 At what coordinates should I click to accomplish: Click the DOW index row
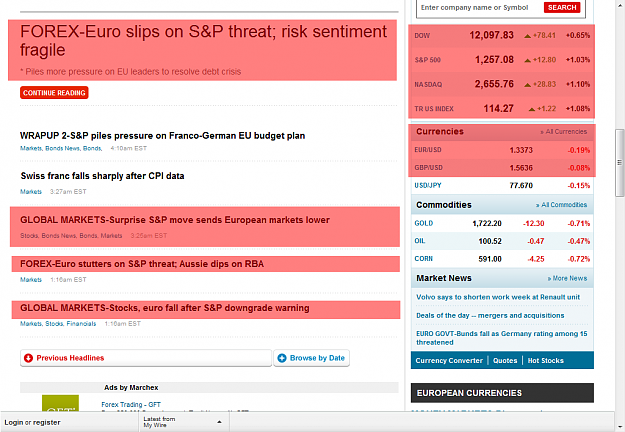[502, 35]
